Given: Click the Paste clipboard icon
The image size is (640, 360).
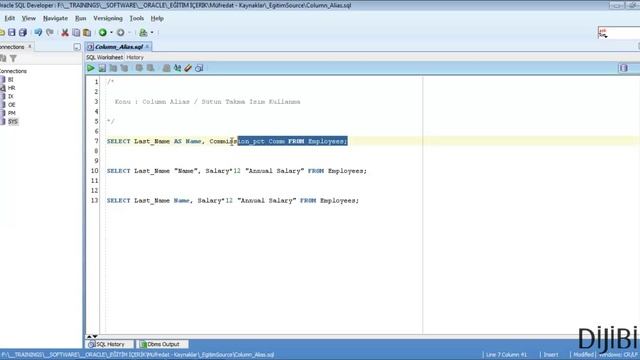Looking at the screenshot, I should (x=87, y=32).
